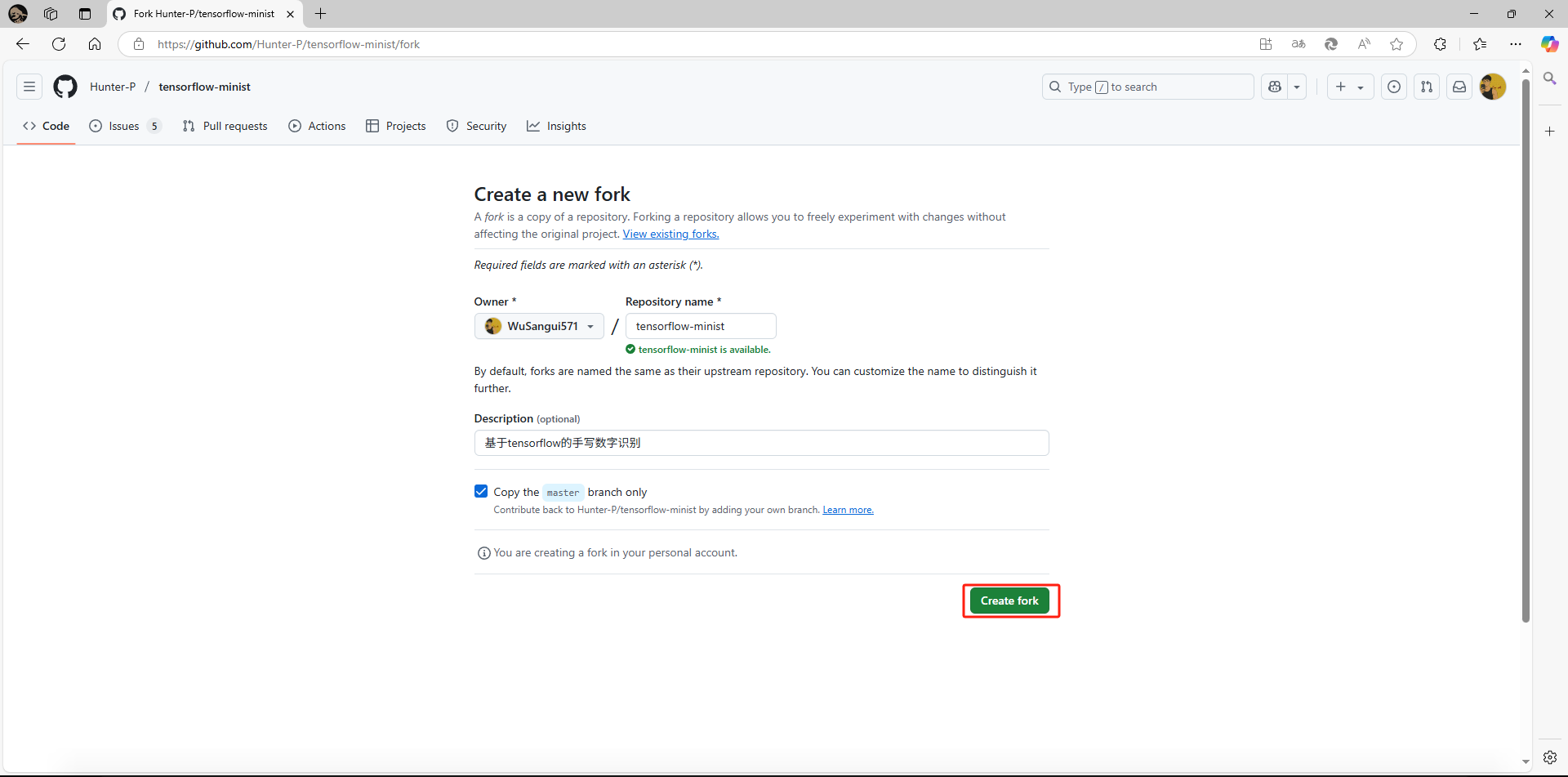Open your issues icon in header
Viewport: 1568px width, 777px height.
coord(1394,87)
